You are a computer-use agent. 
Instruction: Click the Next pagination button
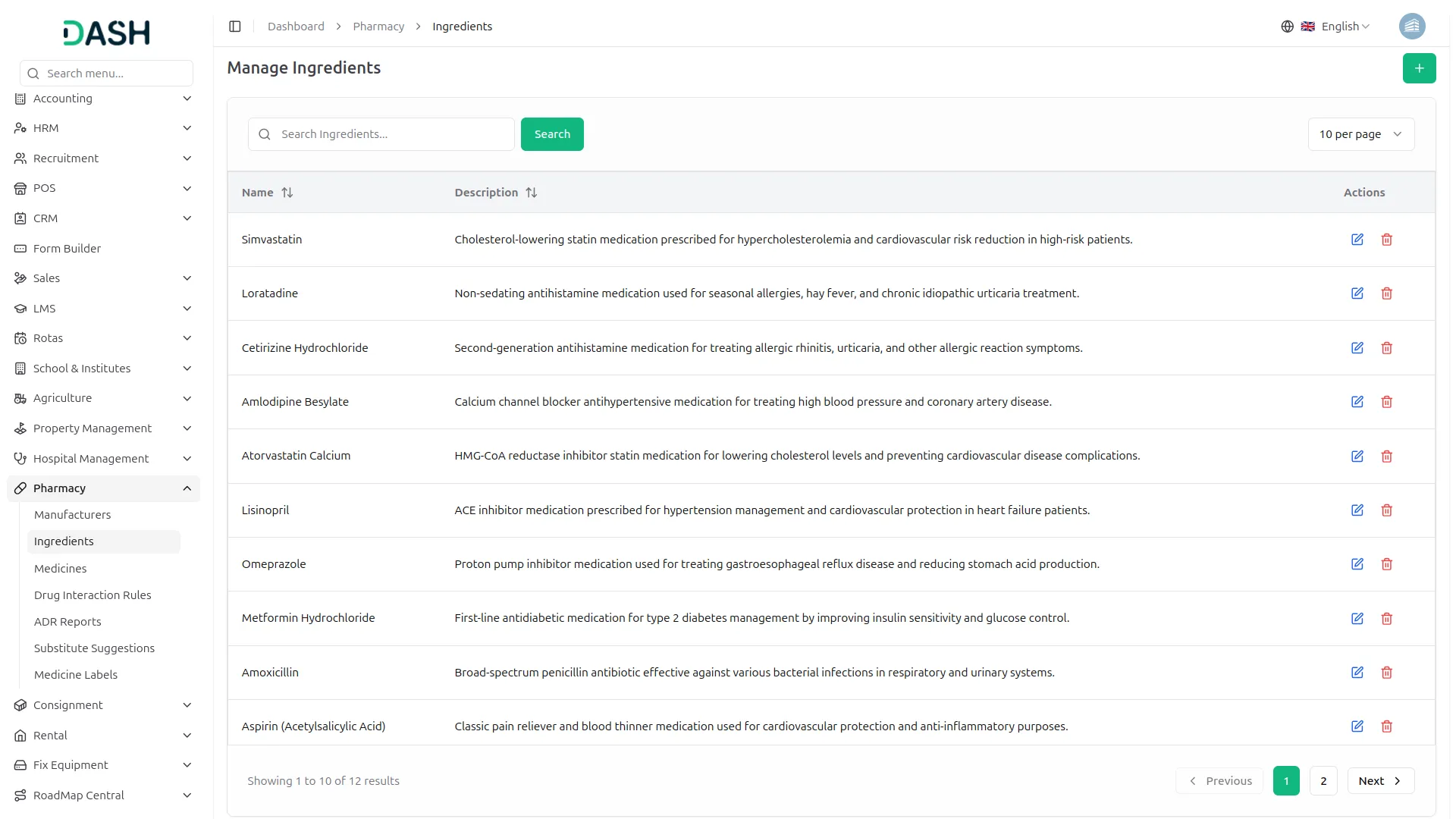pyautogui.click(x=1379, y=781)
